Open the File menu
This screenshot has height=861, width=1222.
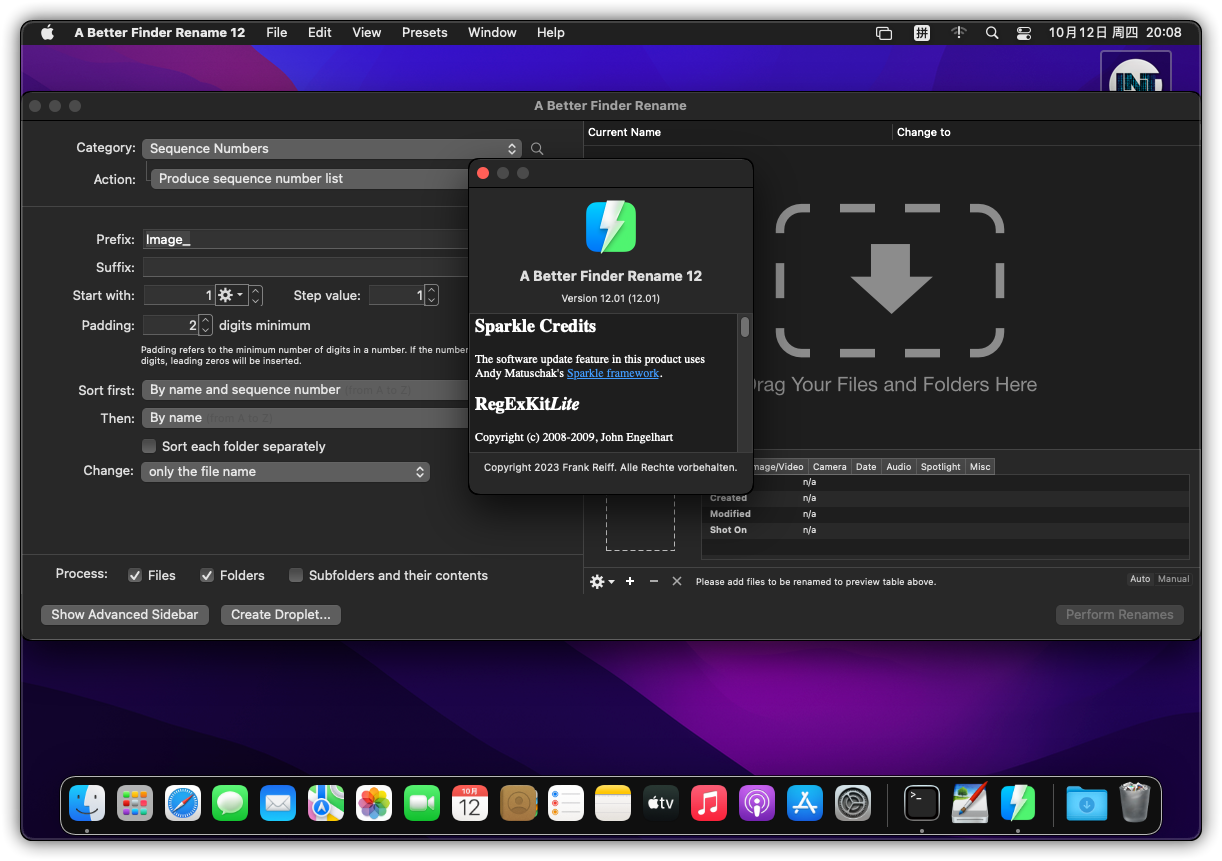pos(277,33)
